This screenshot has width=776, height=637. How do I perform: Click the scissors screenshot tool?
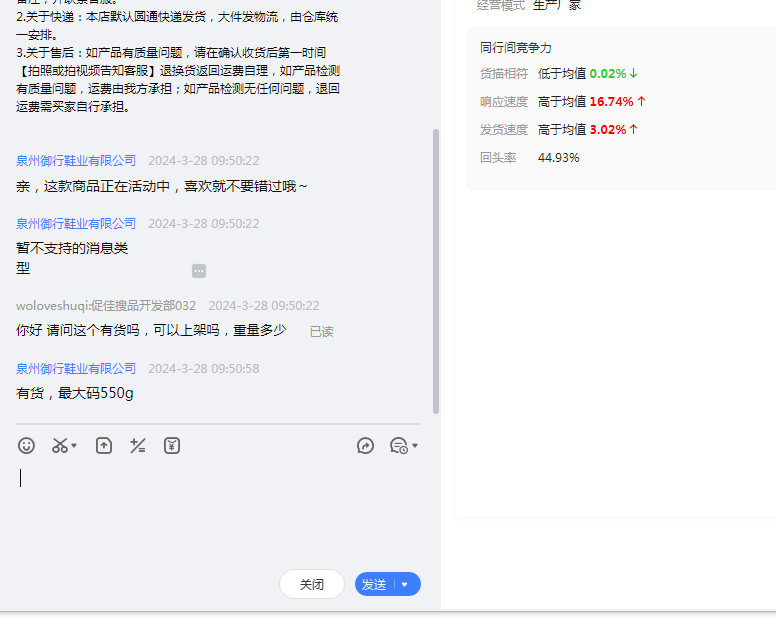click(61, 446)
